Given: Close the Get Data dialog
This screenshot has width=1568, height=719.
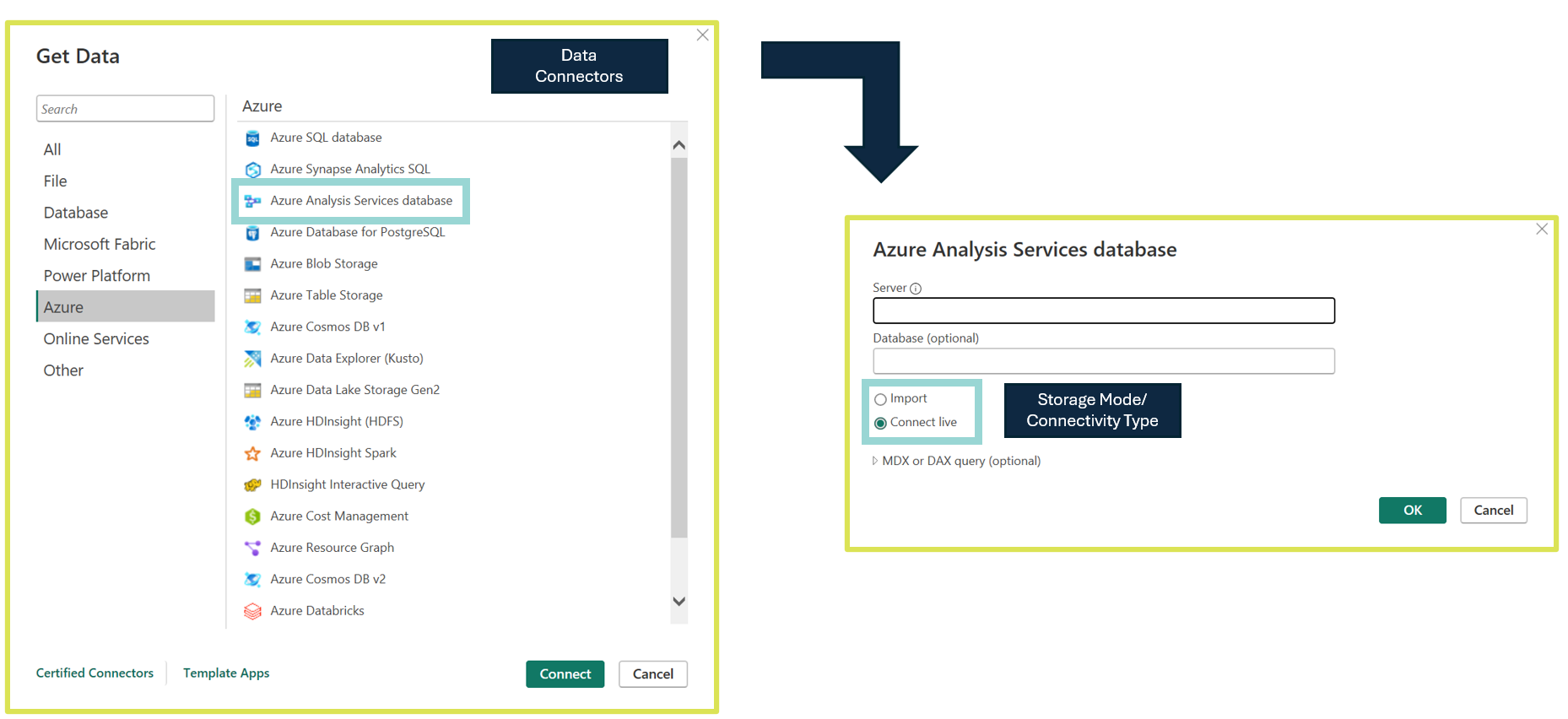Looking at the screenshot, I should coord(702,35).
